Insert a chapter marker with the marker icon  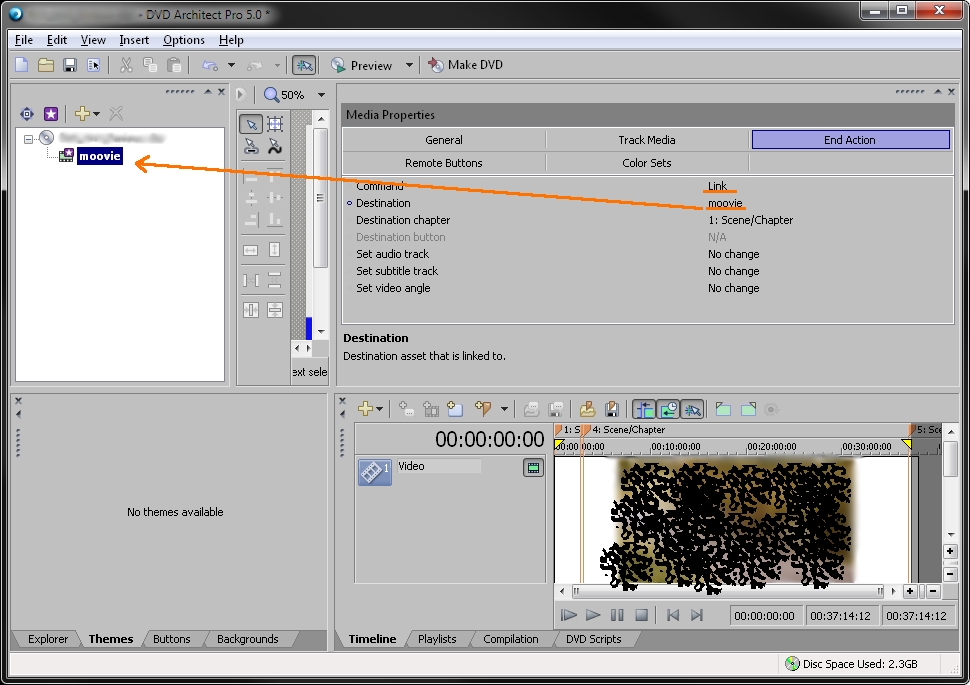coord(483,409)
